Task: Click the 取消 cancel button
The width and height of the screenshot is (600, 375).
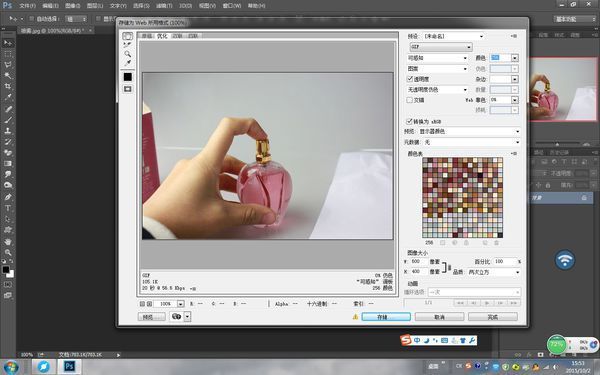Action: point(439,317)
